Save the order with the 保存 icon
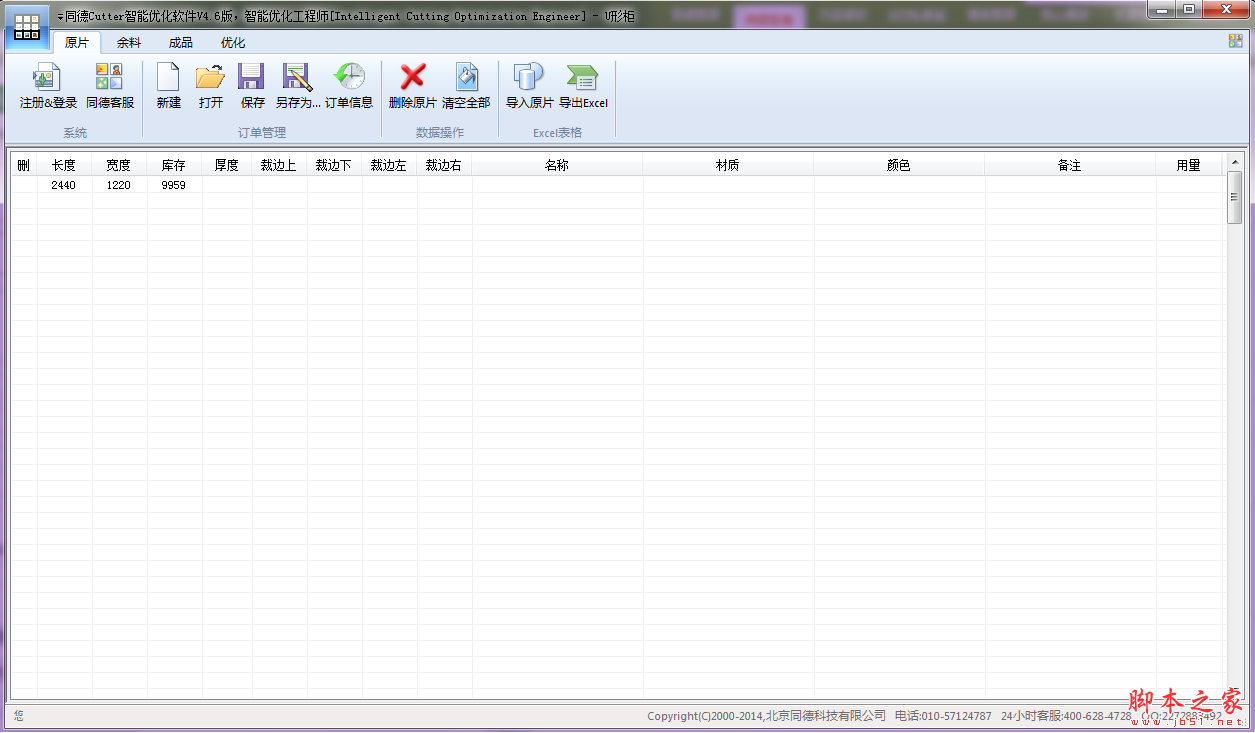Screen dimensions: 1255x733 [250, 85]
